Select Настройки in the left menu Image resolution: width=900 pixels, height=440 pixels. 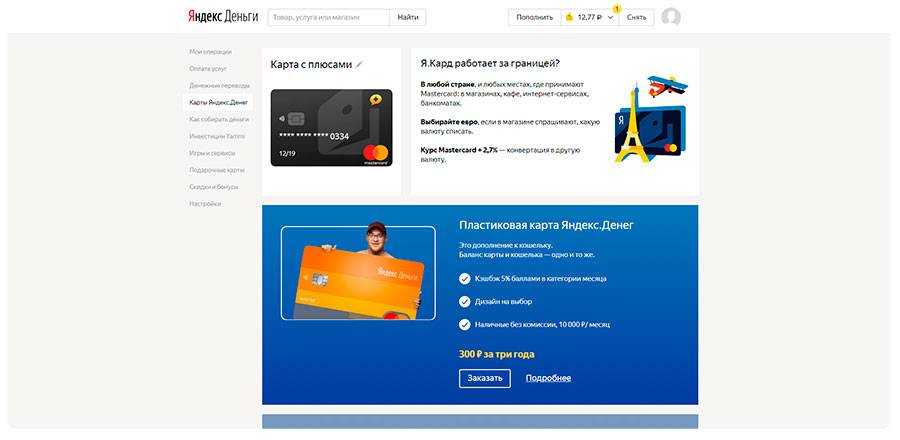(x=205, y=204)
